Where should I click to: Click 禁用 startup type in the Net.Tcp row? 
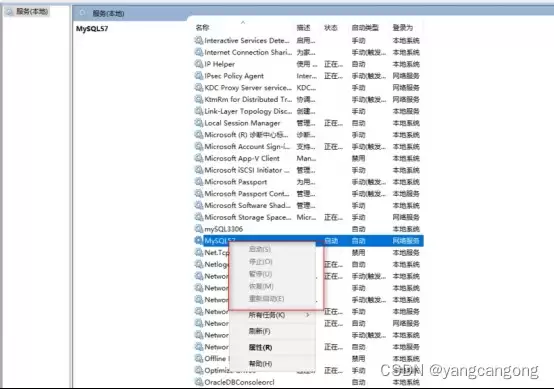pyautogui.click(x=358, y=253)
